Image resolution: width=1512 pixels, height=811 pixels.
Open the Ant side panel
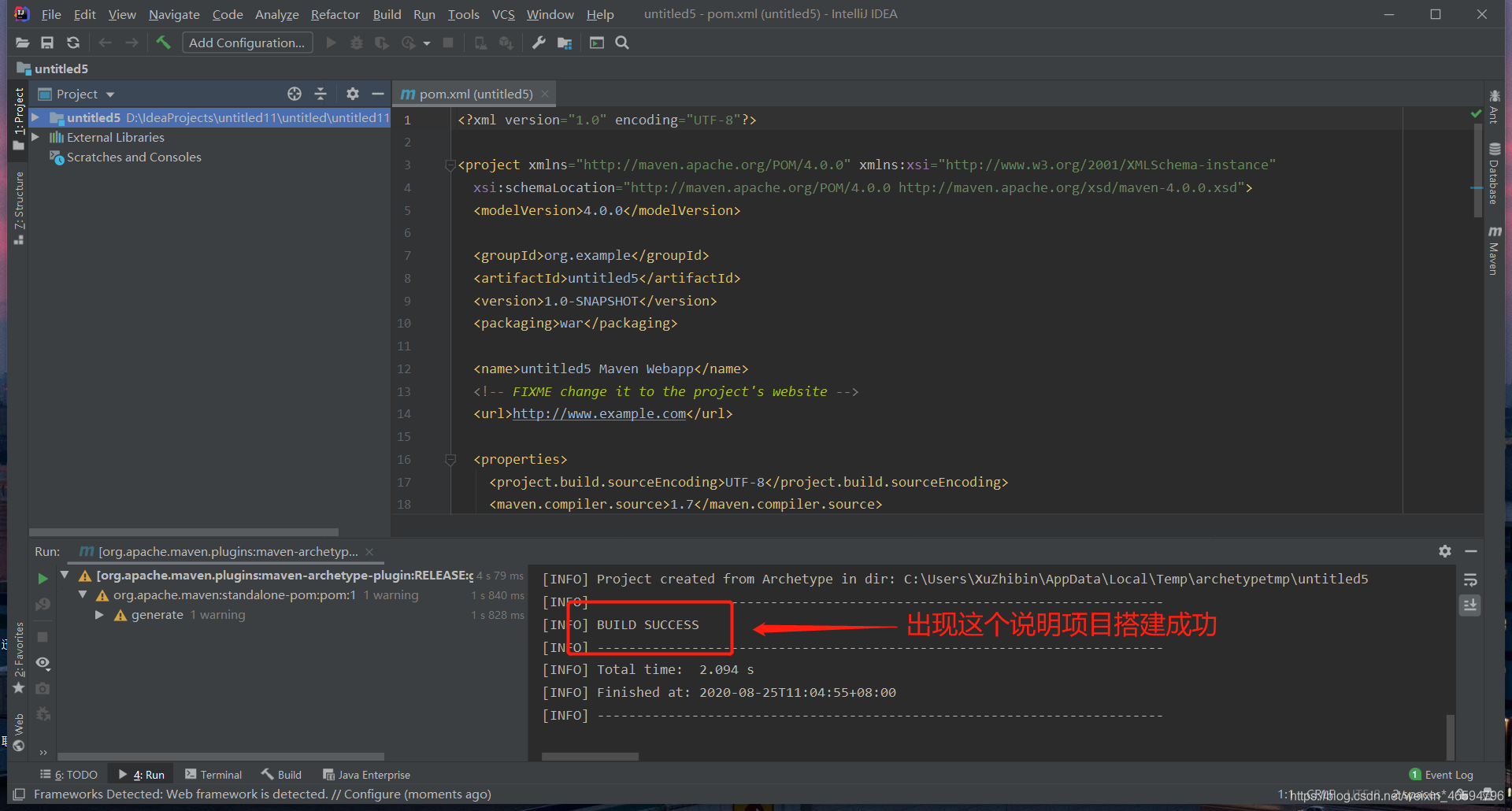[1494, 107]
